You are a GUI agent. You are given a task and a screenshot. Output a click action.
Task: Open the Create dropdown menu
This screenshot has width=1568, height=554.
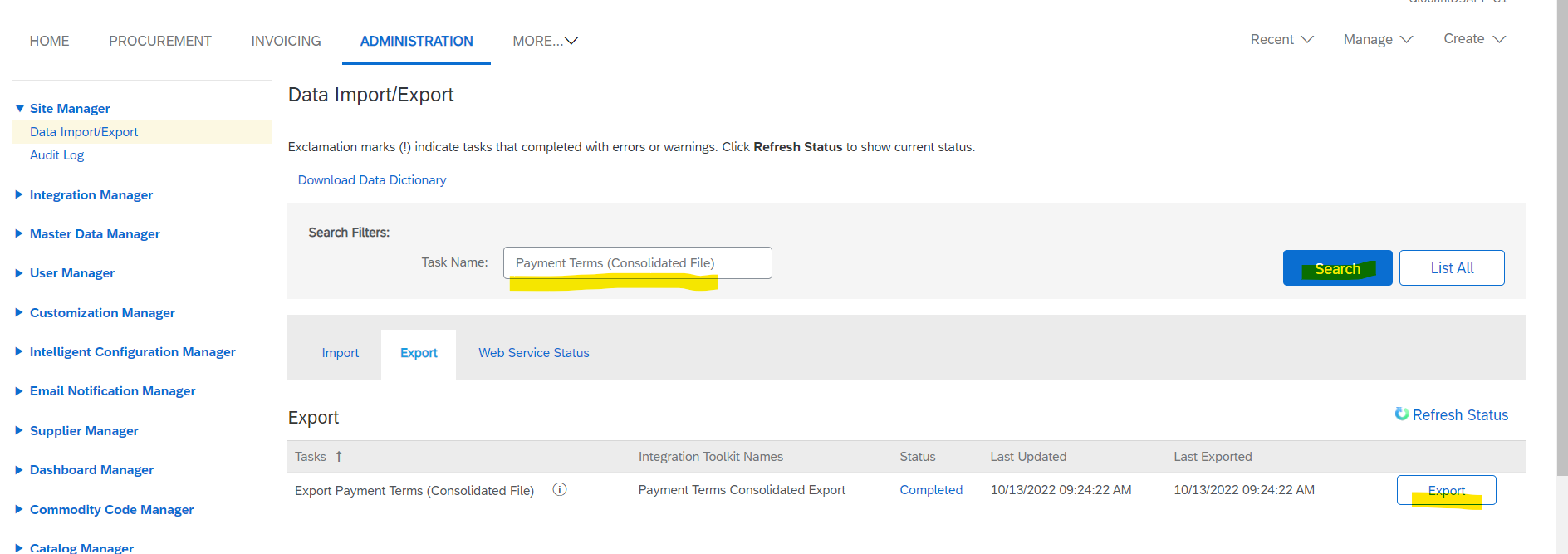[x=1474, y=39]
